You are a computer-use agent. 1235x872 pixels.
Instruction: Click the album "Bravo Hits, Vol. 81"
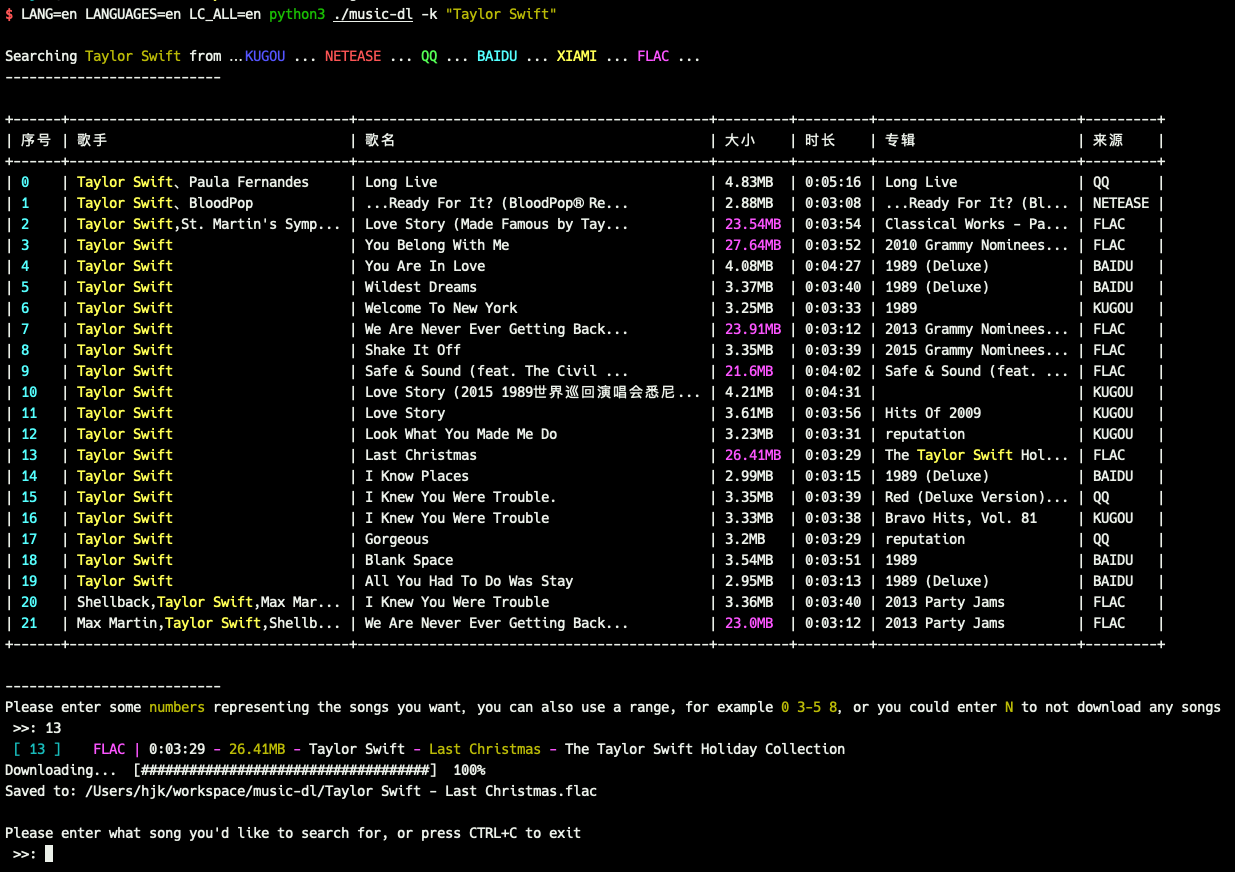pos(961,518)
